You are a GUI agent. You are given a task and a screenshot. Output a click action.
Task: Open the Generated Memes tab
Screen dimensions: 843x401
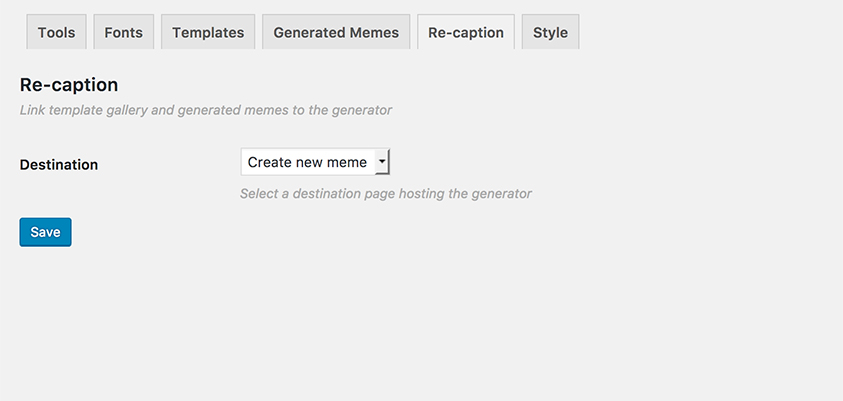point(336,32)
